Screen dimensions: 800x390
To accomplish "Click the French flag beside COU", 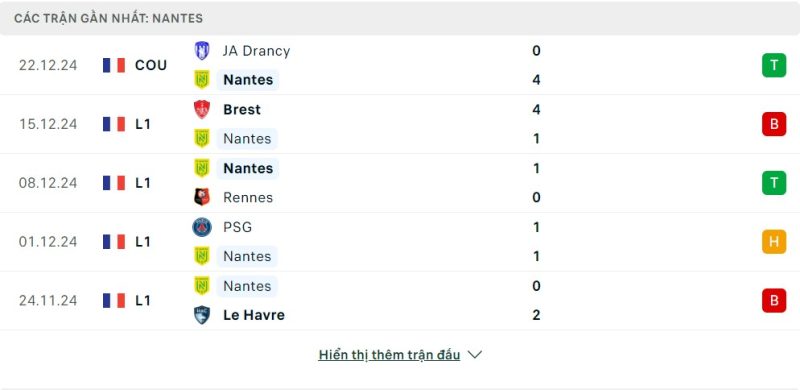I will click(114, 65).
